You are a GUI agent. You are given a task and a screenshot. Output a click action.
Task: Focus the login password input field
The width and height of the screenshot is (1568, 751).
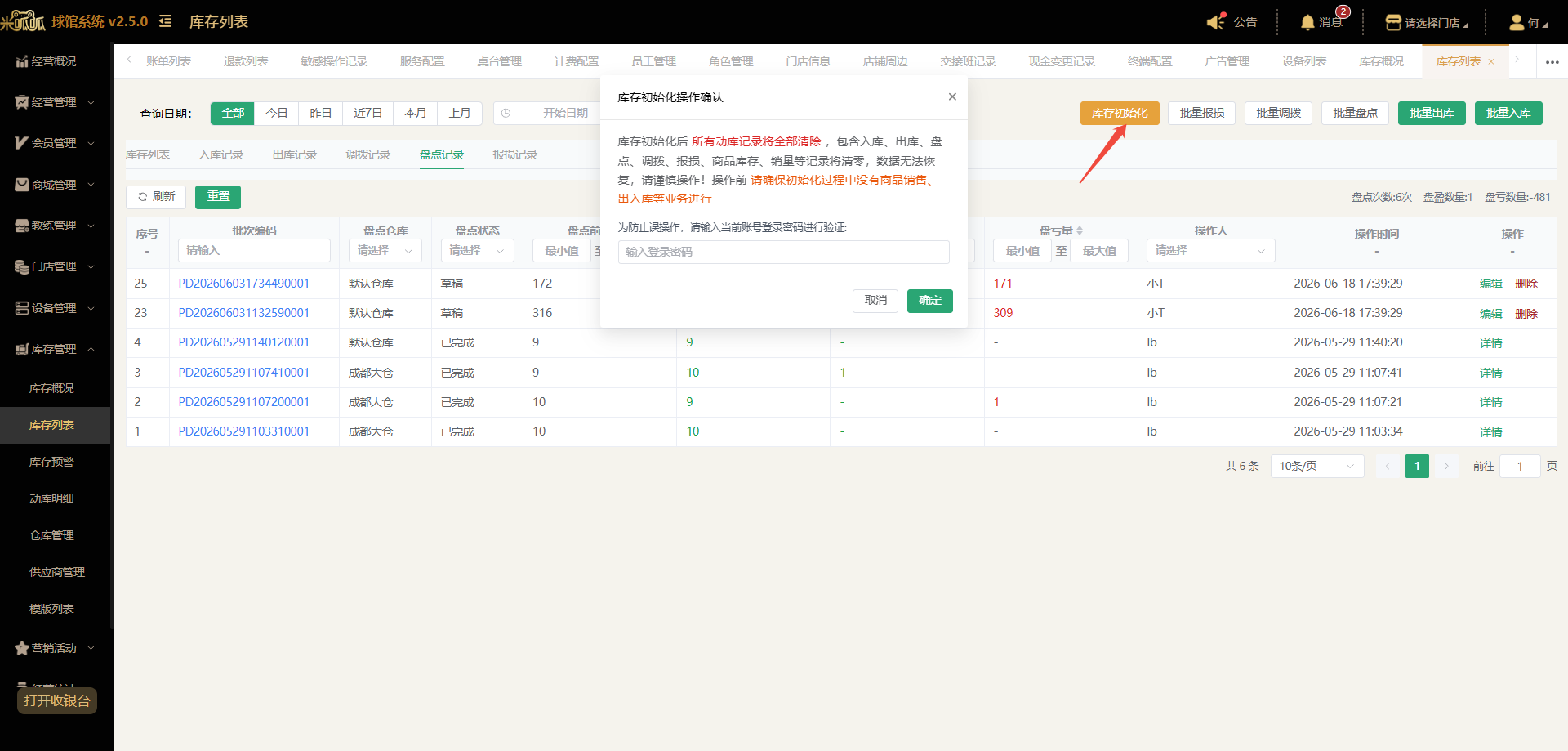pyautogui.click(x=784, y=252)
